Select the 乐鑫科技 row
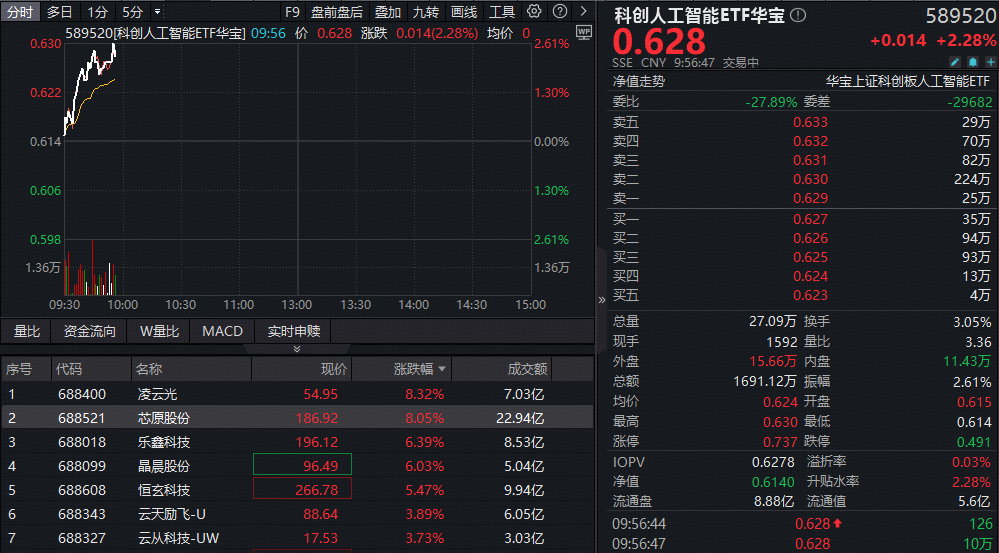This screenshot has height=553, width=999. point(297,442)
